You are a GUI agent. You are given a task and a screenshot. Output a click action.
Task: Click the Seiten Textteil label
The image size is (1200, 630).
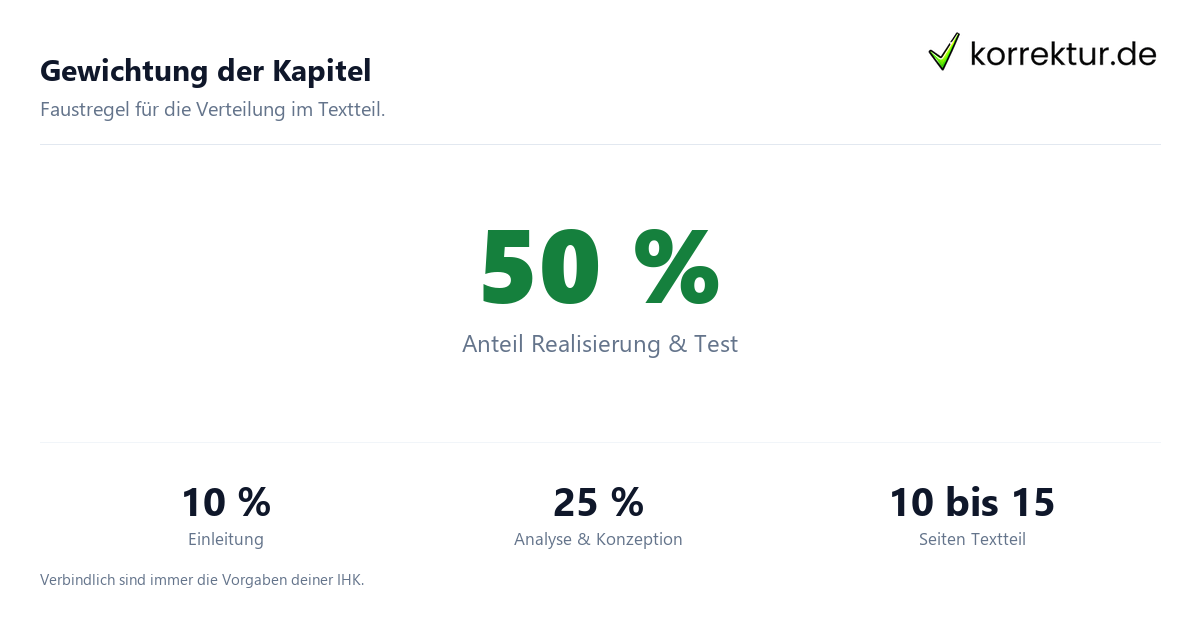click(x=972, y=540)
